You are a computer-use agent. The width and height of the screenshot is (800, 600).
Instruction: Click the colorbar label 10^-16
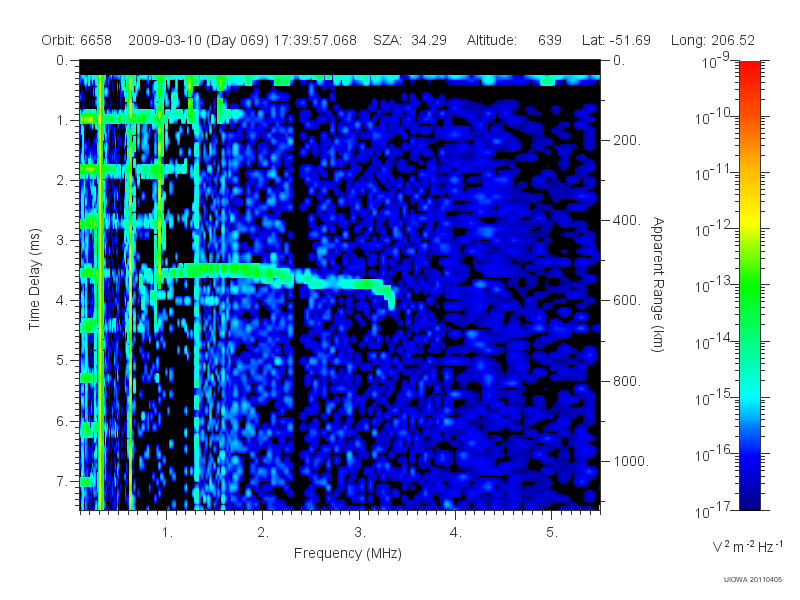point(713,454)
